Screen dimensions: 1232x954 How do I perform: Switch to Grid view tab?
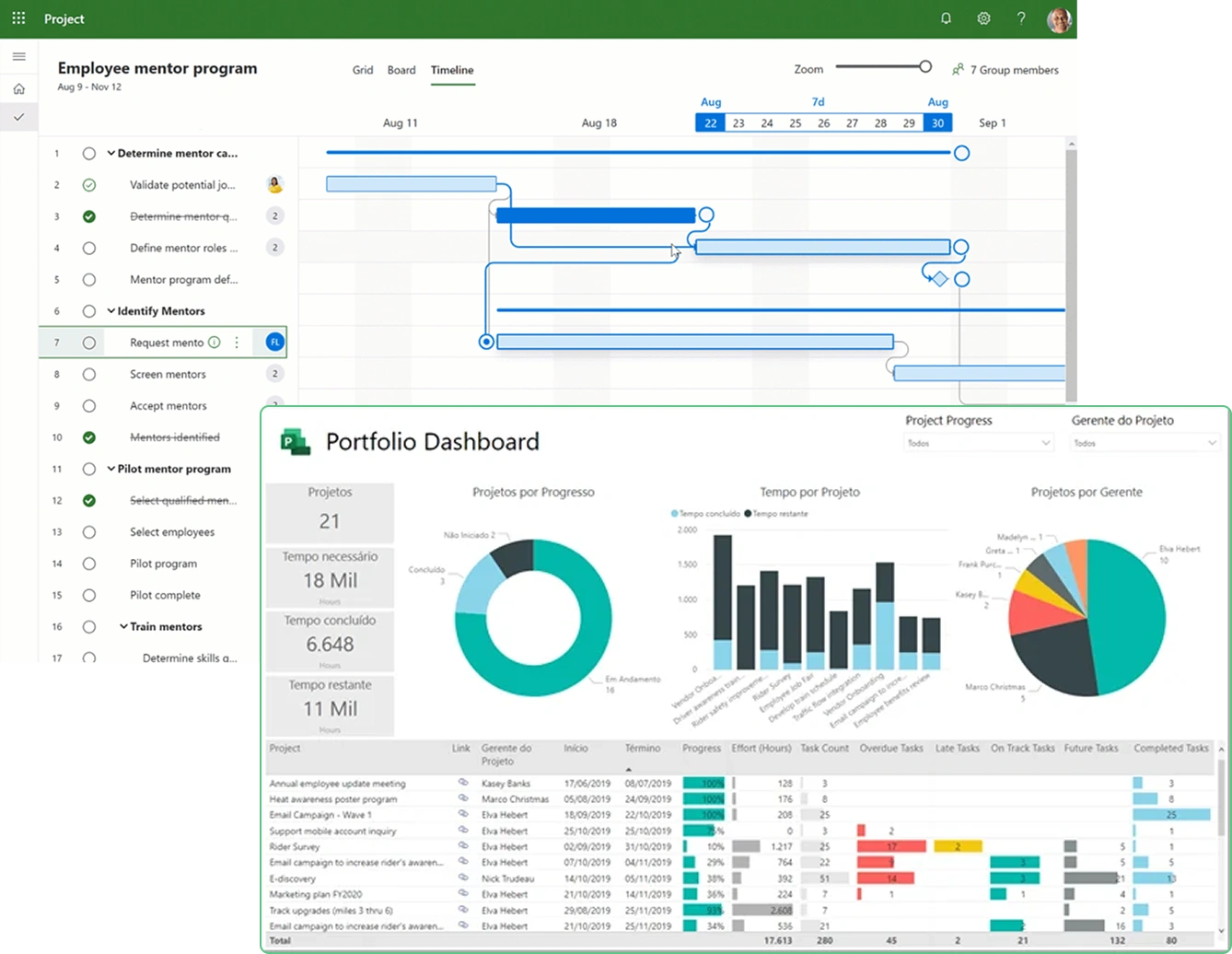pos(363,70)
